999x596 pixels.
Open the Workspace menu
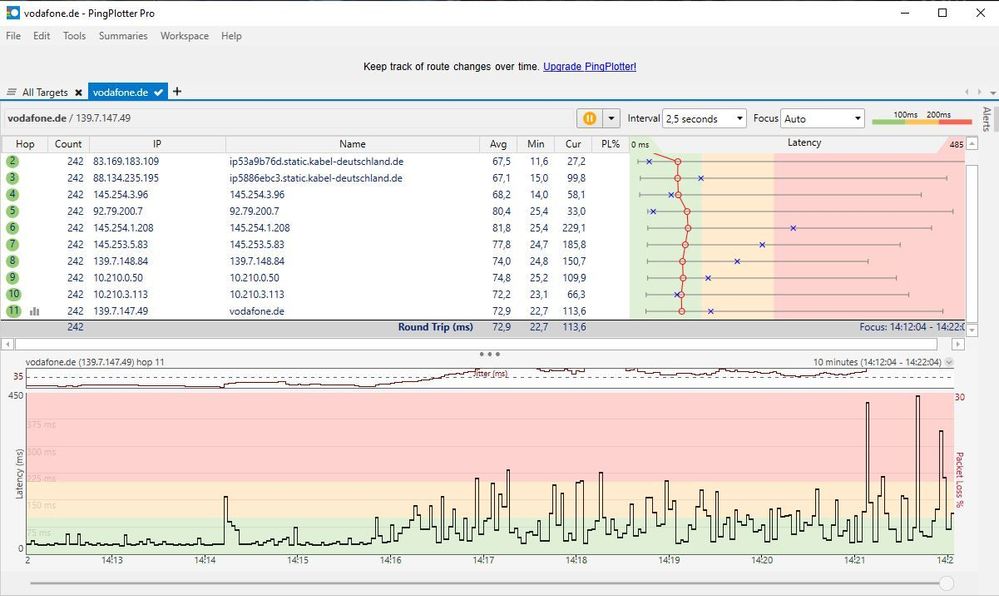(x=185, y=36)
